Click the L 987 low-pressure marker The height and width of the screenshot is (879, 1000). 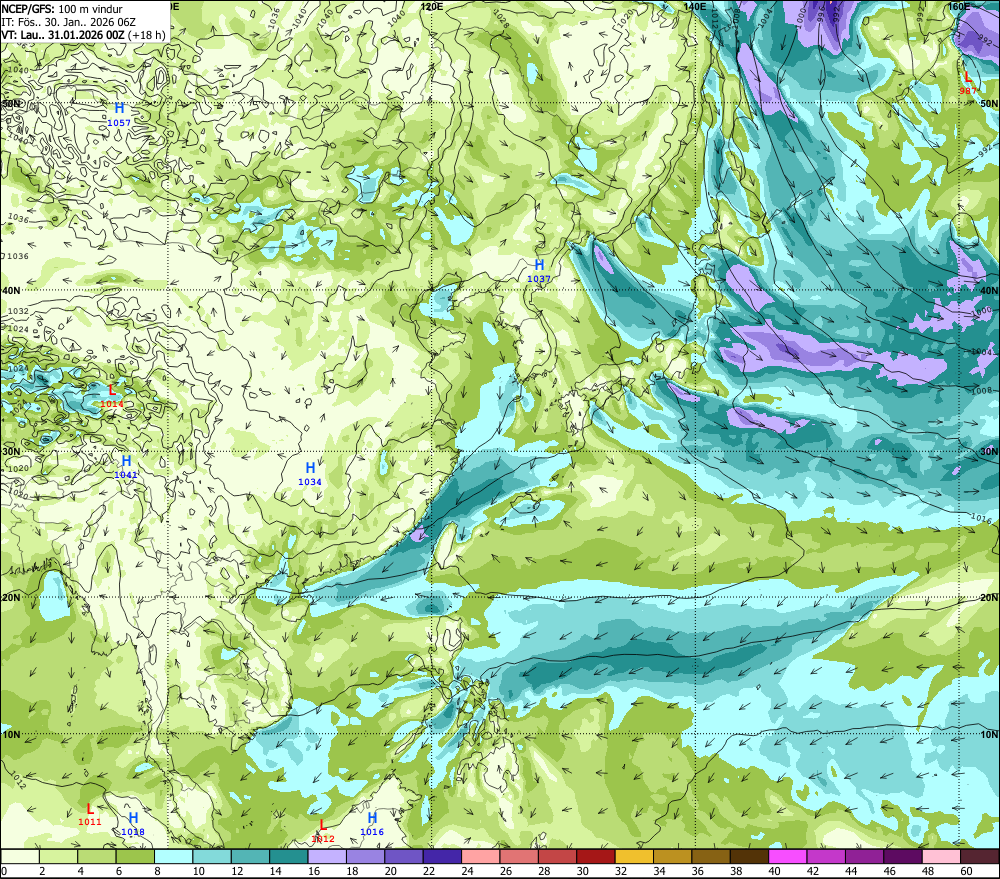(967, 83)
